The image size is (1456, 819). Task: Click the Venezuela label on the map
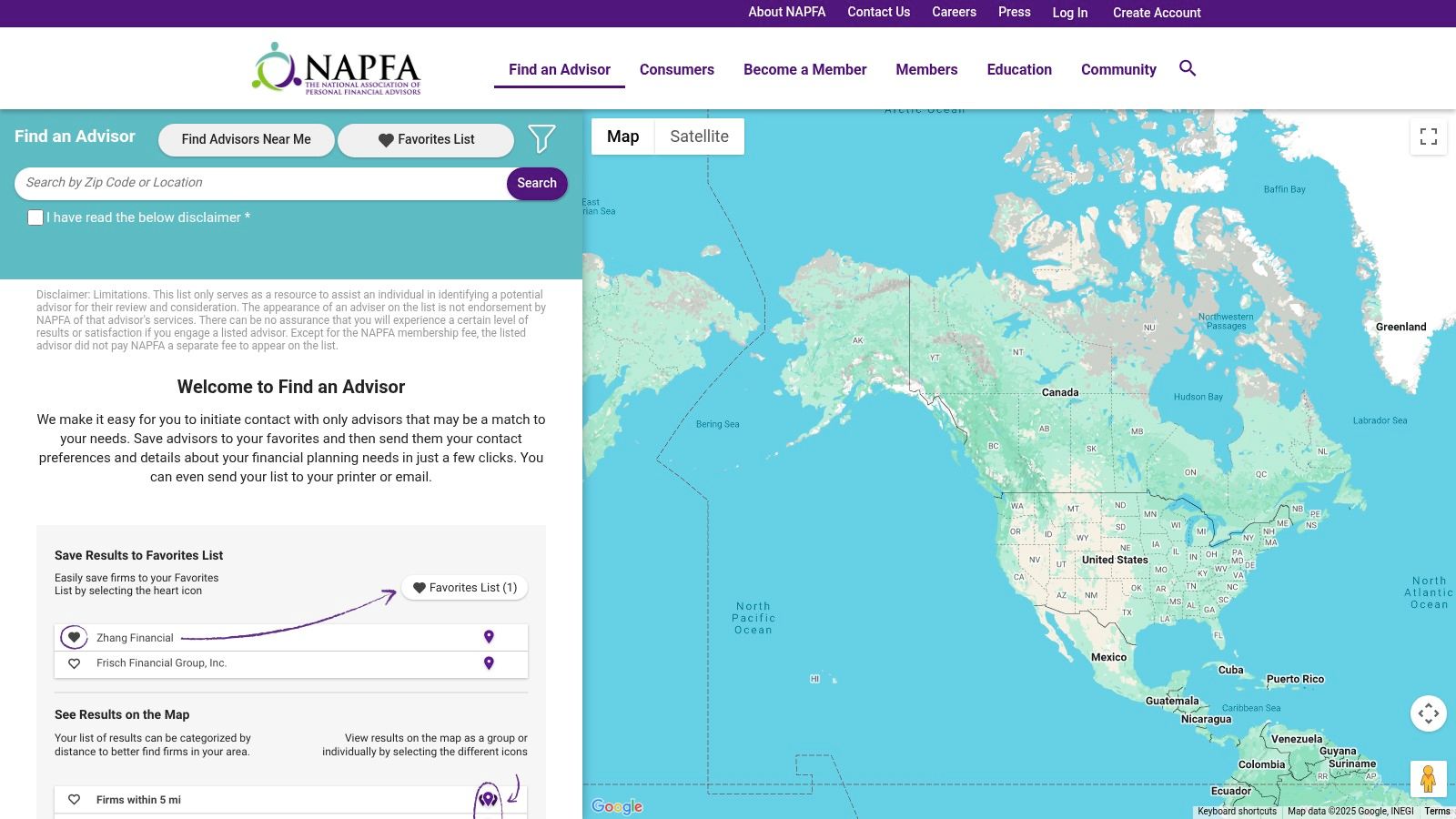click(1297, 739)
